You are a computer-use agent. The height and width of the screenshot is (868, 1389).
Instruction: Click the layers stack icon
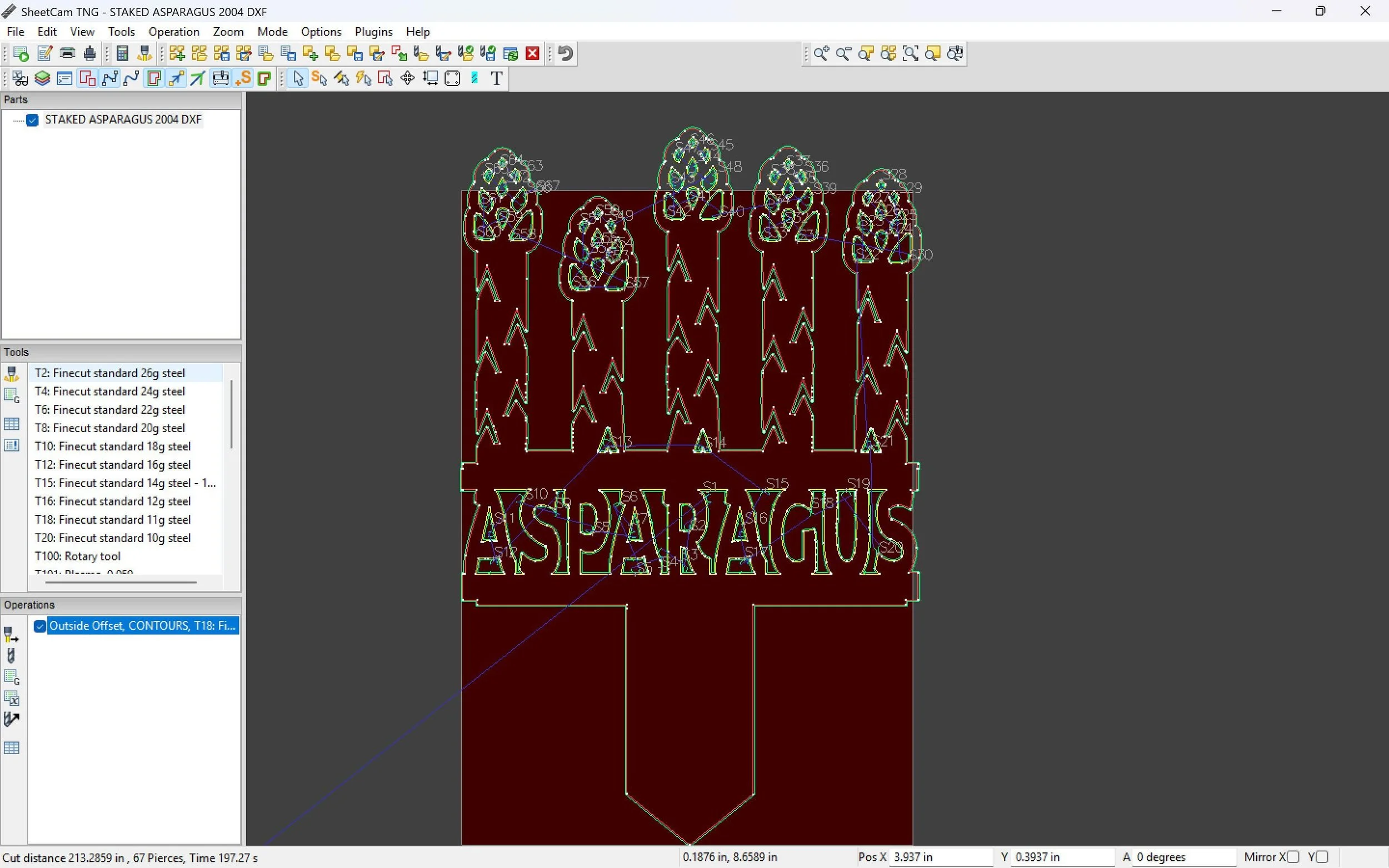42,78
